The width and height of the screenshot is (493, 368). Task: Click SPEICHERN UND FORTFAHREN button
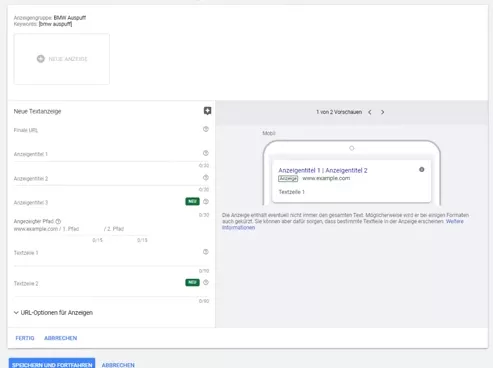click(x=52, y=364)
